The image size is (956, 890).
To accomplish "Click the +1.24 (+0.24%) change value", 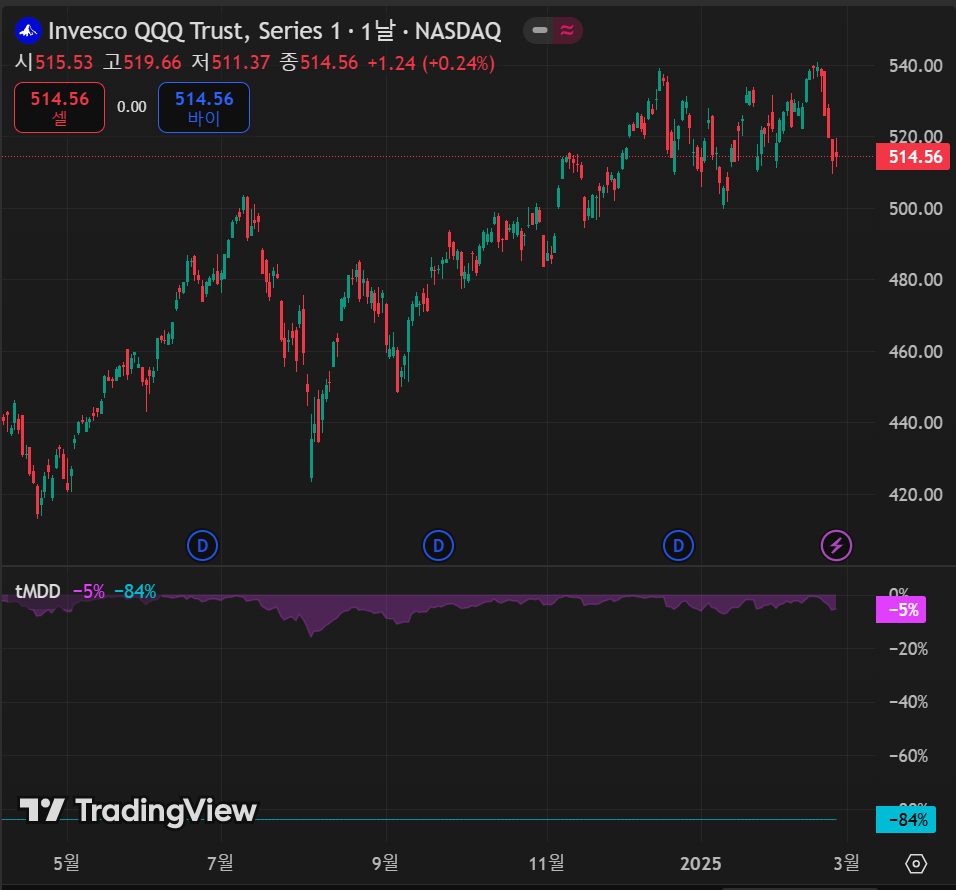I will (x=431, y=63).
